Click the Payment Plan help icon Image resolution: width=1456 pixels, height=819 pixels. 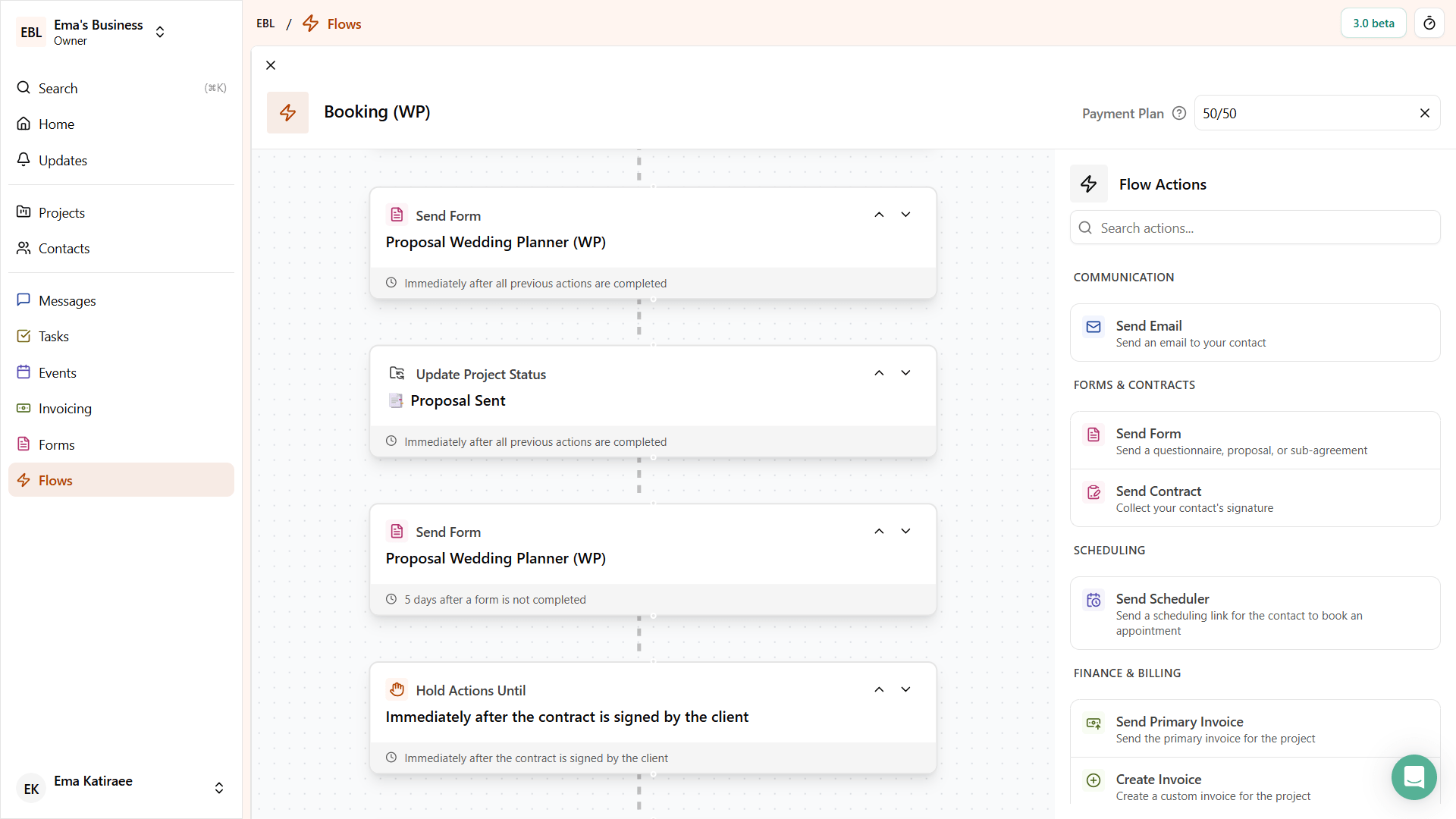(1180, 113)
